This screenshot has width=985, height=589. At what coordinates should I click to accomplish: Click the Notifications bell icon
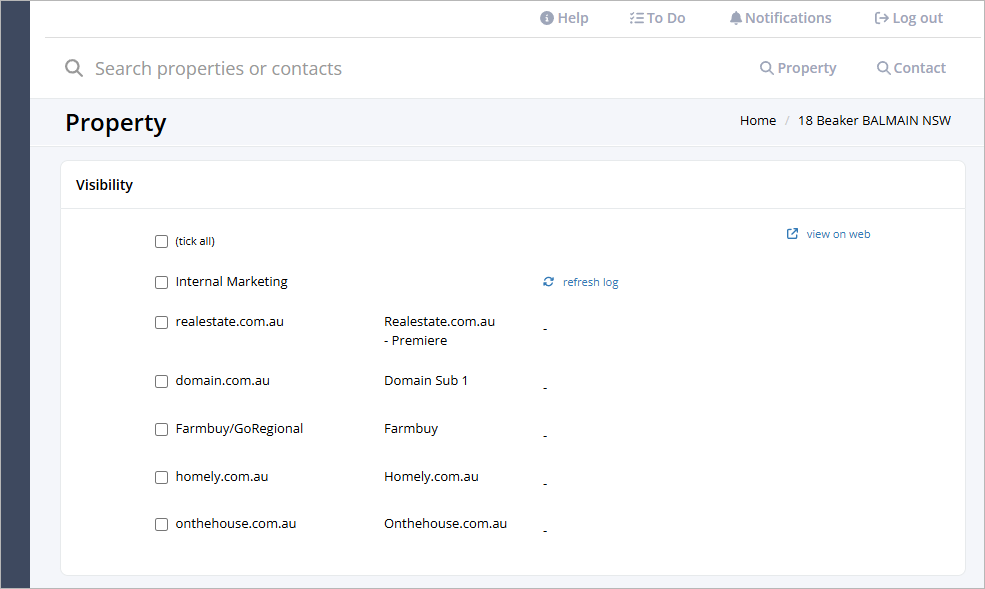click(736, 18)
